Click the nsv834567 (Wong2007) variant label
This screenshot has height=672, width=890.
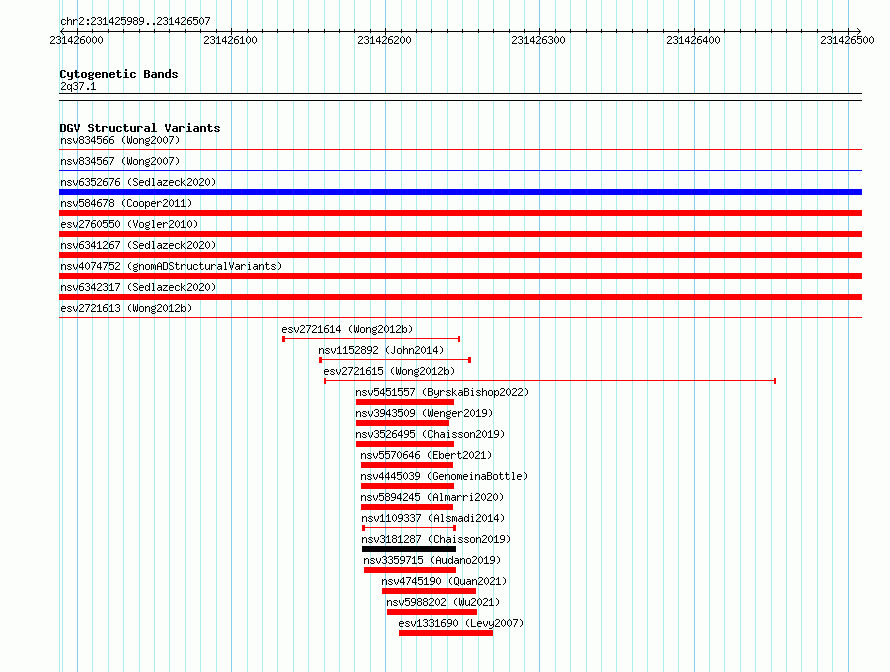pos(120,161)
